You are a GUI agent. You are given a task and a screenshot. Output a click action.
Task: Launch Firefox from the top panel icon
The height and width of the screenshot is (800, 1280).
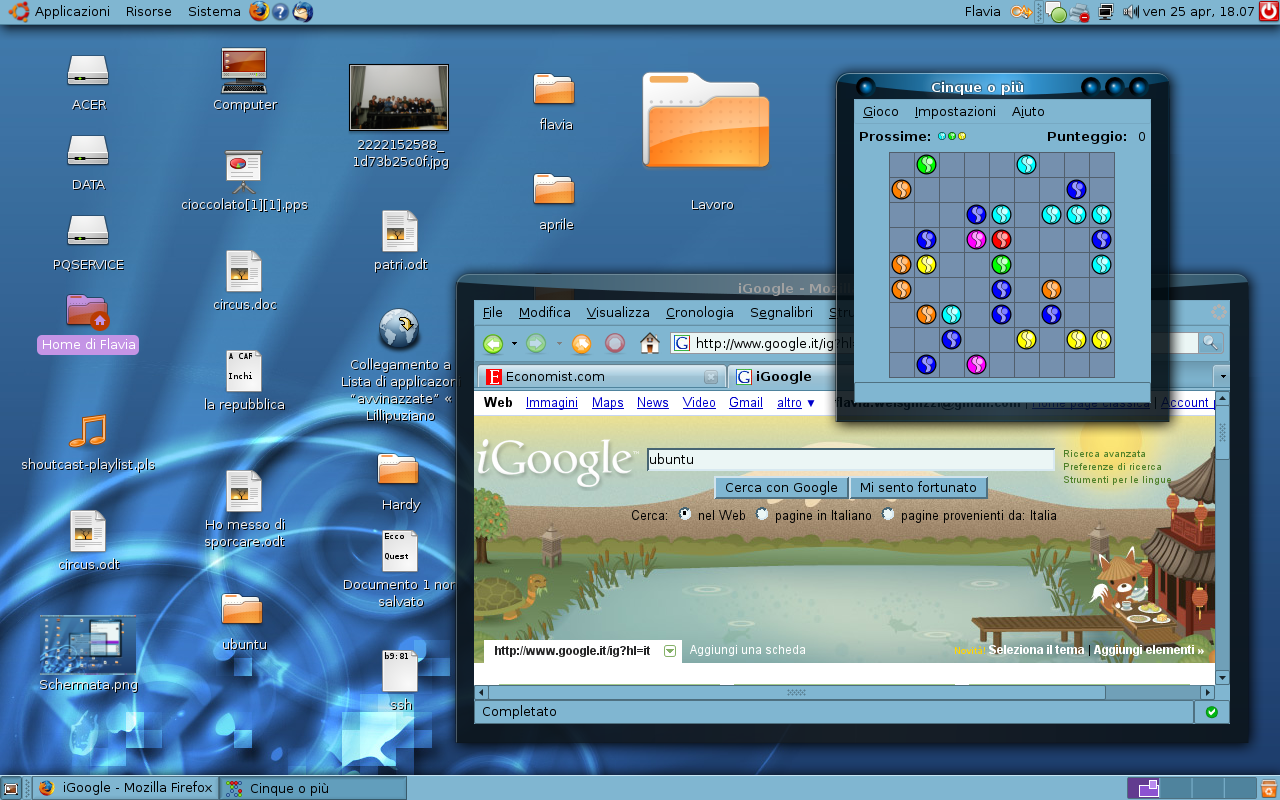259,11
